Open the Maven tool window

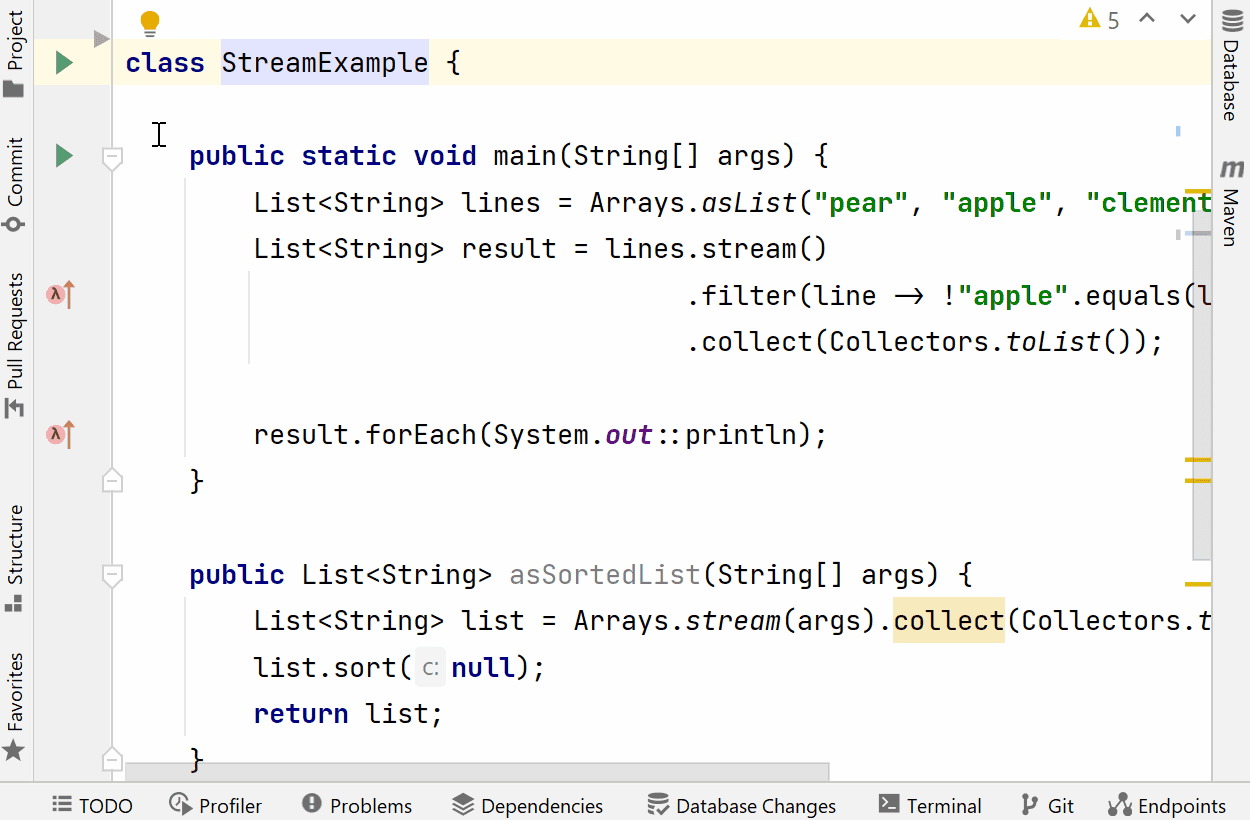(x=1231, y=203)
